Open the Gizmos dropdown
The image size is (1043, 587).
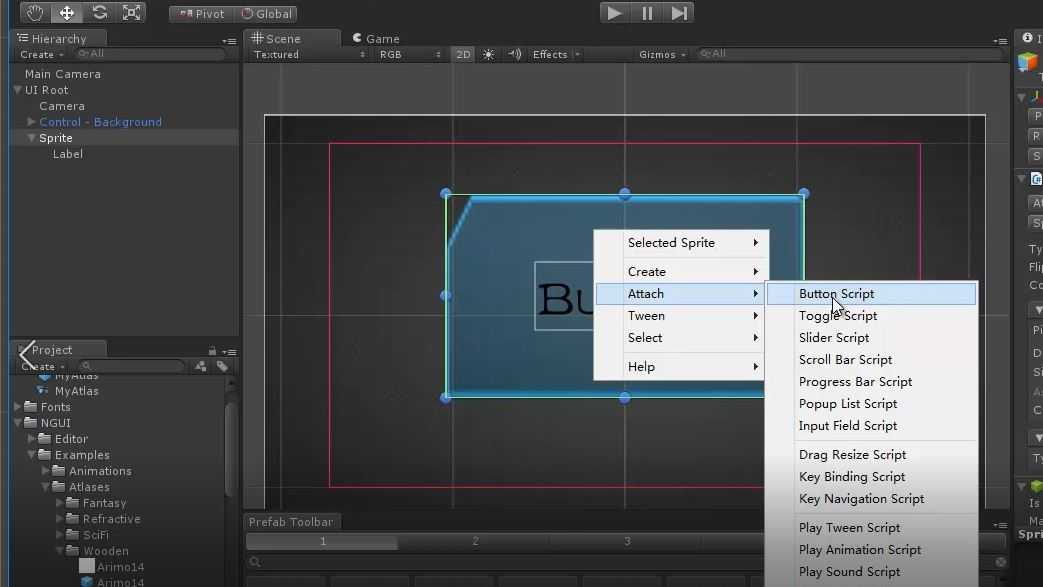(x=662, y=55)
